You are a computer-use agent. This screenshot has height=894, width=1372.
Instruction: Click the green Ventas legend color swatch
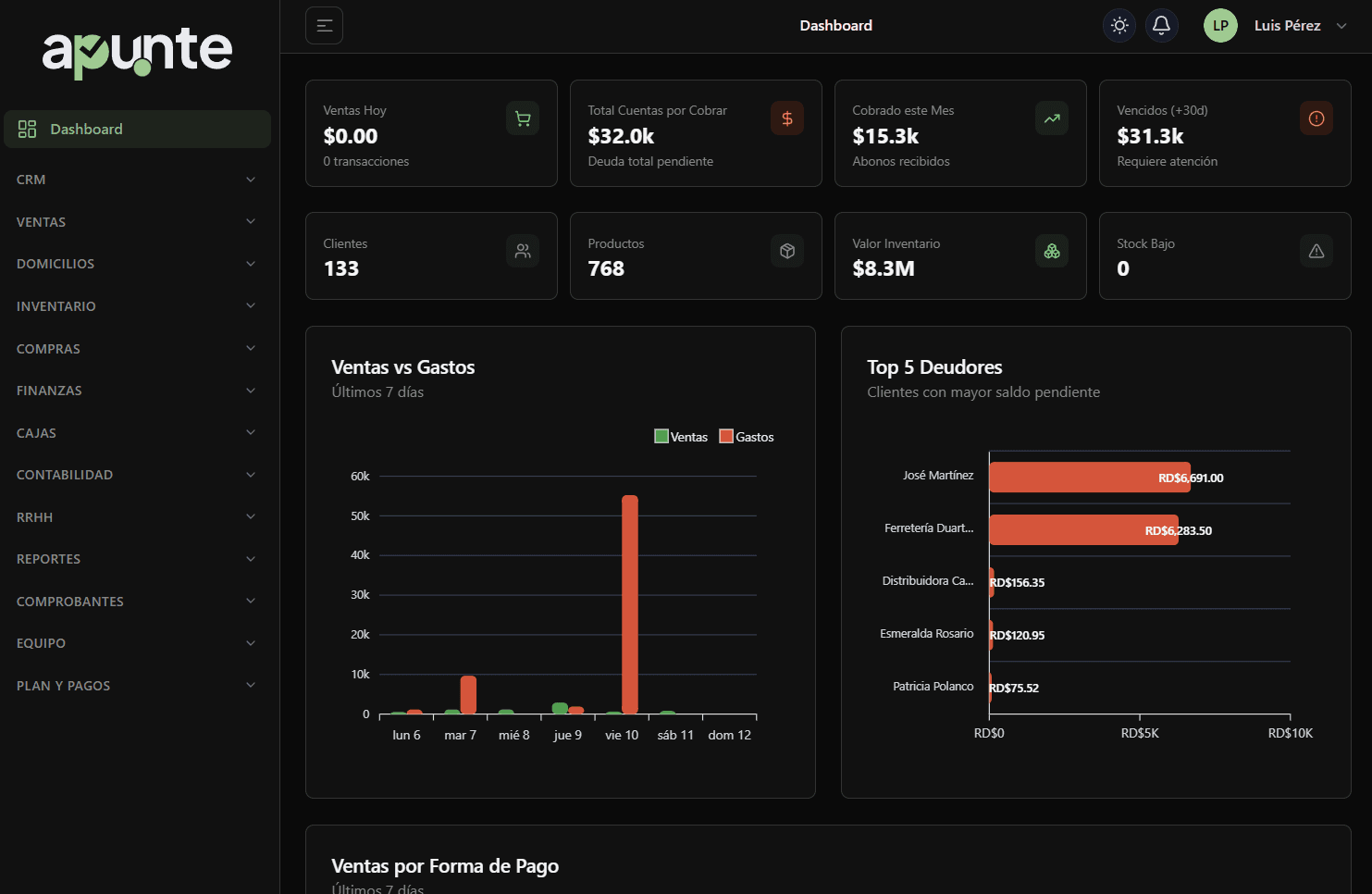click(x=661, y=436)
